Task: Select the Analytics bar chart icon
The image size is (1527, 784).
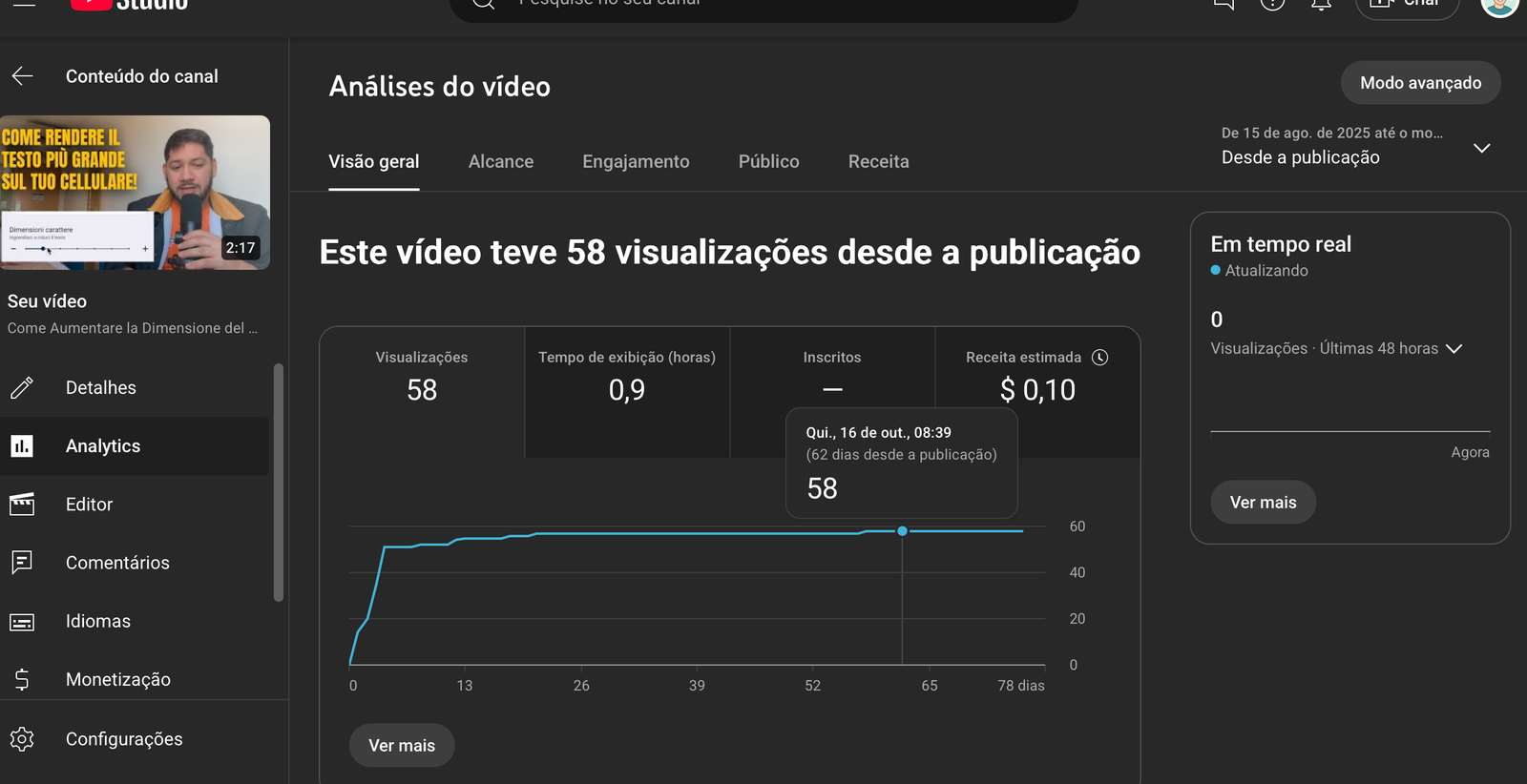Action: click(x=22, y=446)
